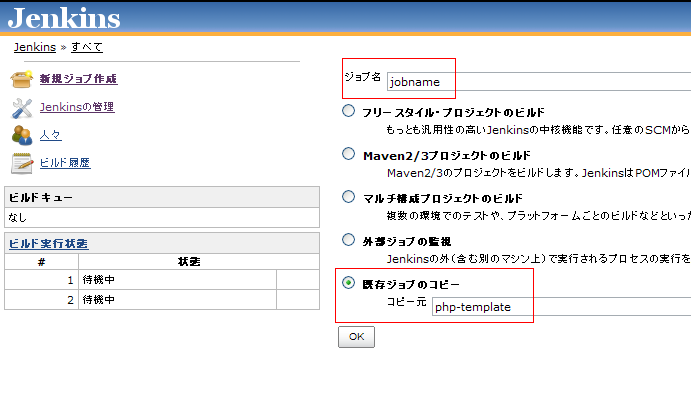Select freestyle project build radio button

point(349,111)
